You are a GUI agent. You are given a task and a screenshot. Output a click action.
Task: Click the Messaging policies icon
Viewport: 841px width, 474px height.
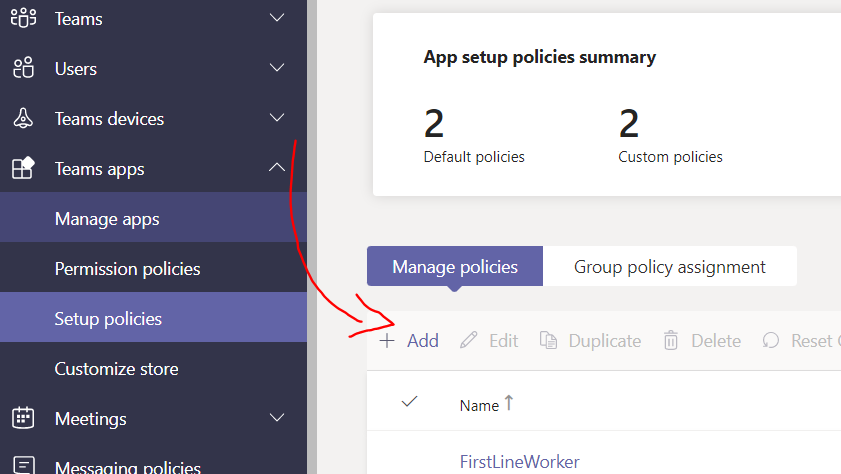pyautogui.click(x=23, y=465)
